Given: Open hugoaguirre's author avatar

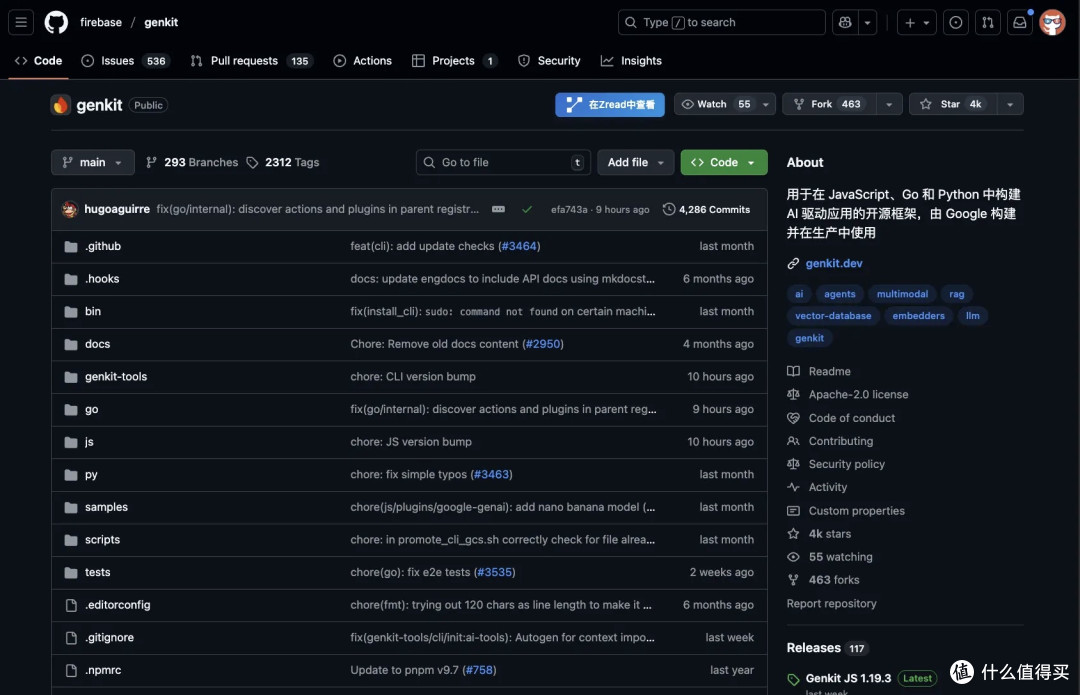Looking at the screenshot, I should pos(70,209).
